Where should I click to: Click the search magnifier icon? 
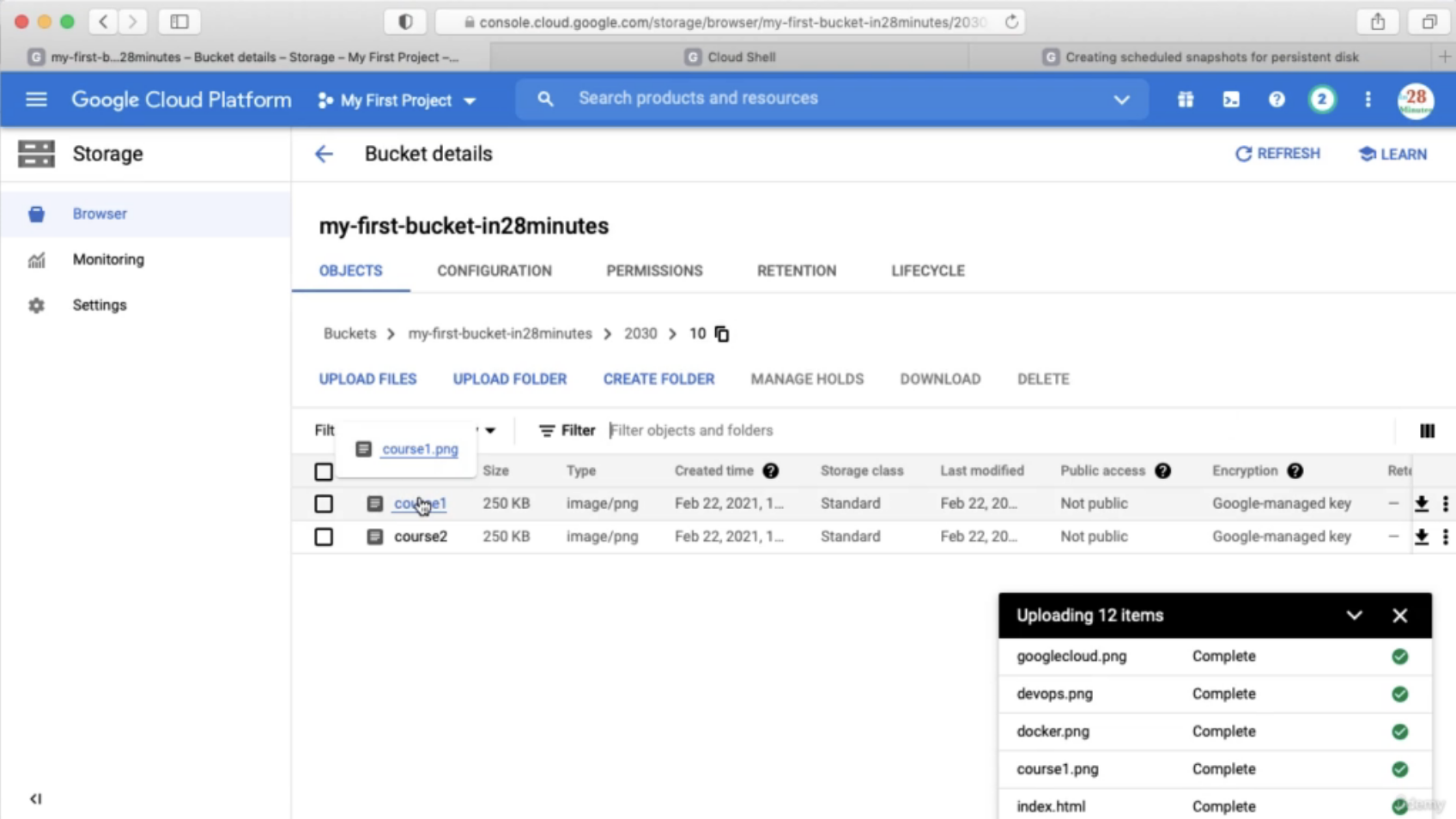pyautogui.click(x=545, y=99)
